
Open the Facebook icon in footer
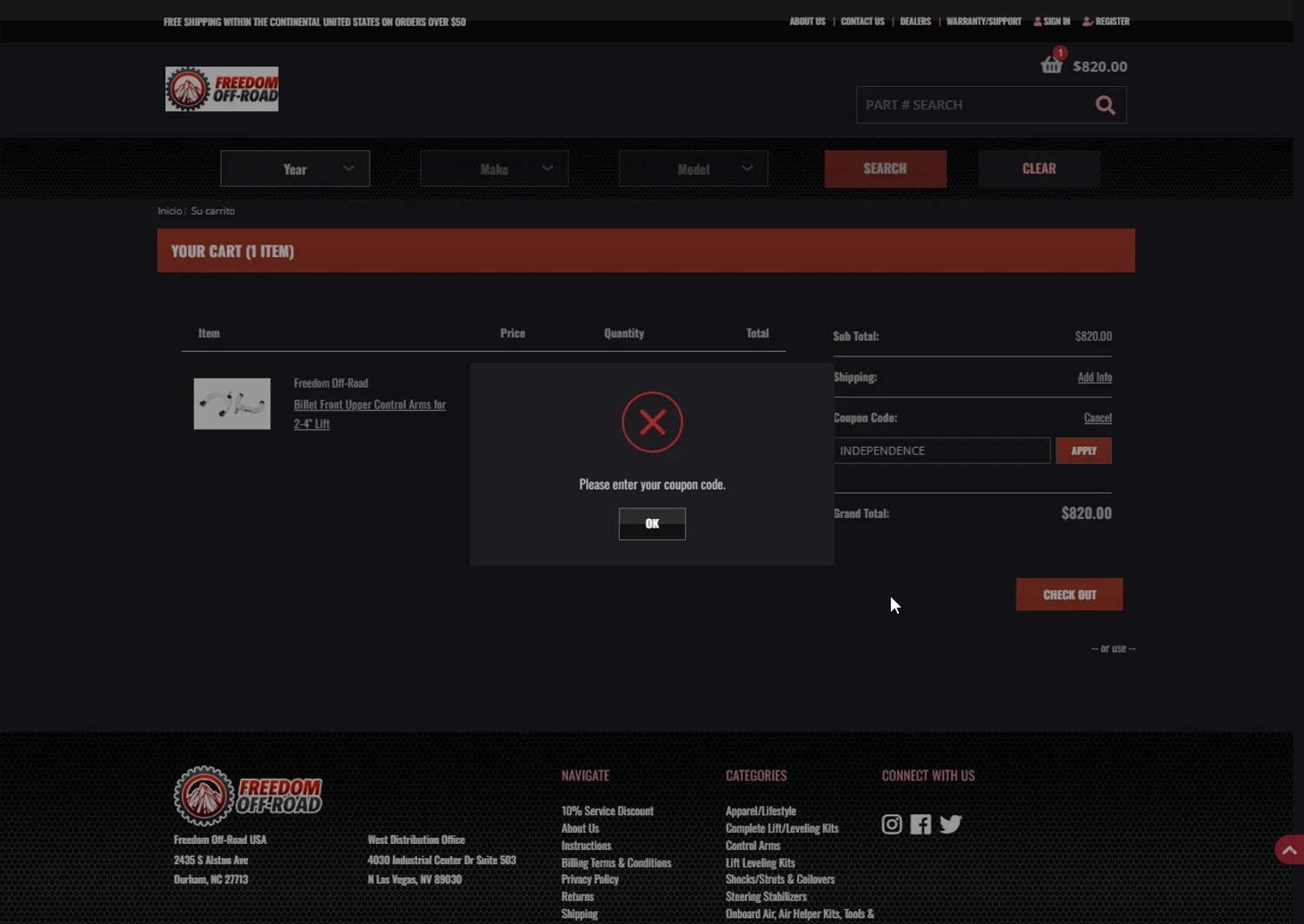click(921, 824)
